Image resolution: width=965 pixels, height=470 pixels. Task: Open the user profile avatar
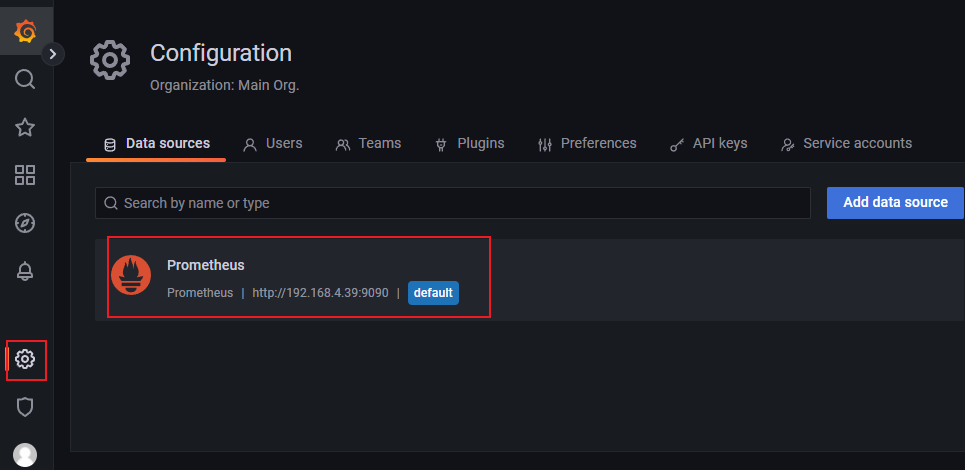25,455
